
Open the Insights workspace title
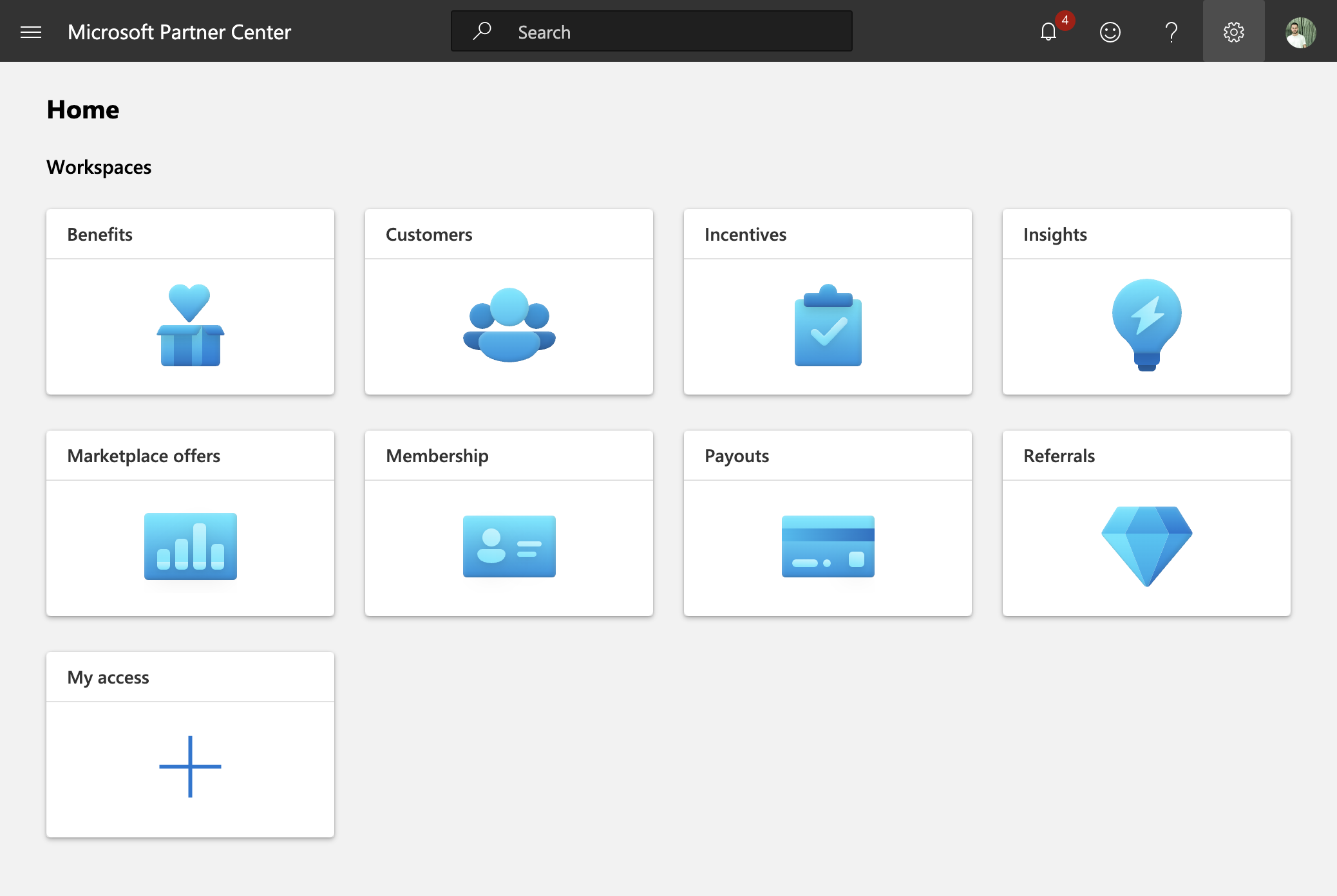pos(1055,234)
